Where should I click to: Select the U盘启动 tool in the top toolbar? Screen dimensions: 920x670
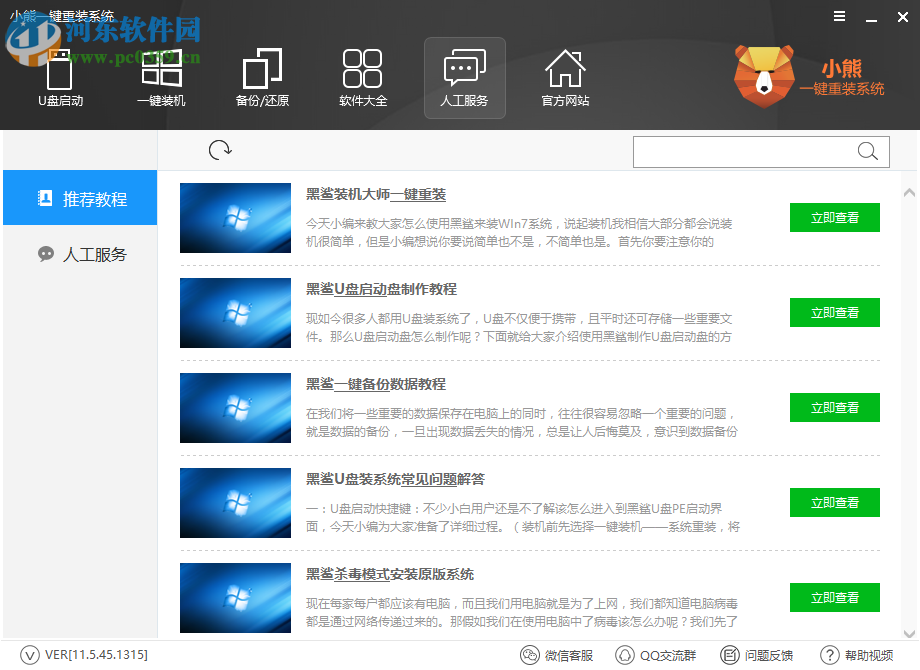click(x=60, y=78)
